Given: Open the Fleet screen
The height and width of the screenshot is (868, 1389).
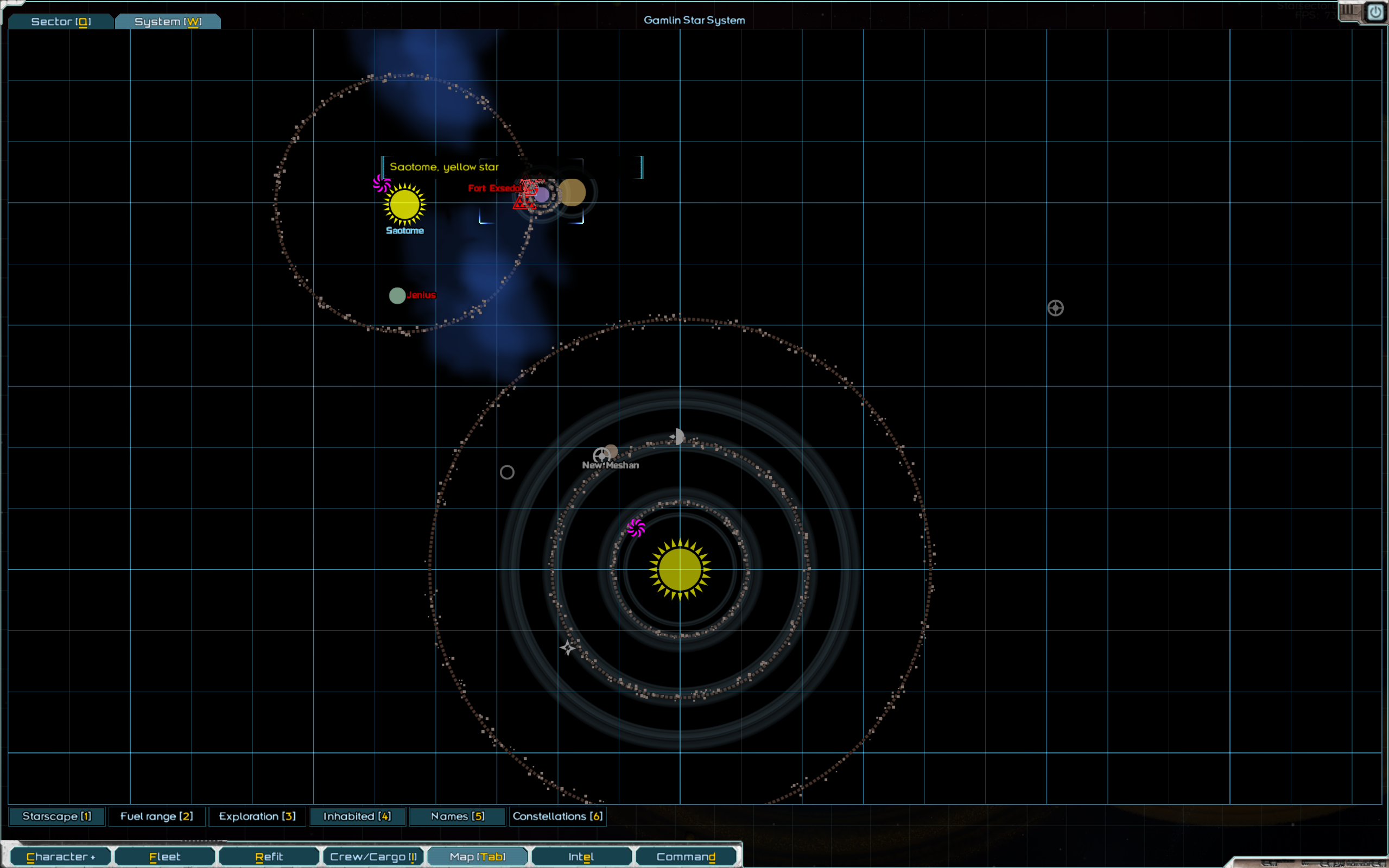Looking at the screenshot, I should 164,857.
